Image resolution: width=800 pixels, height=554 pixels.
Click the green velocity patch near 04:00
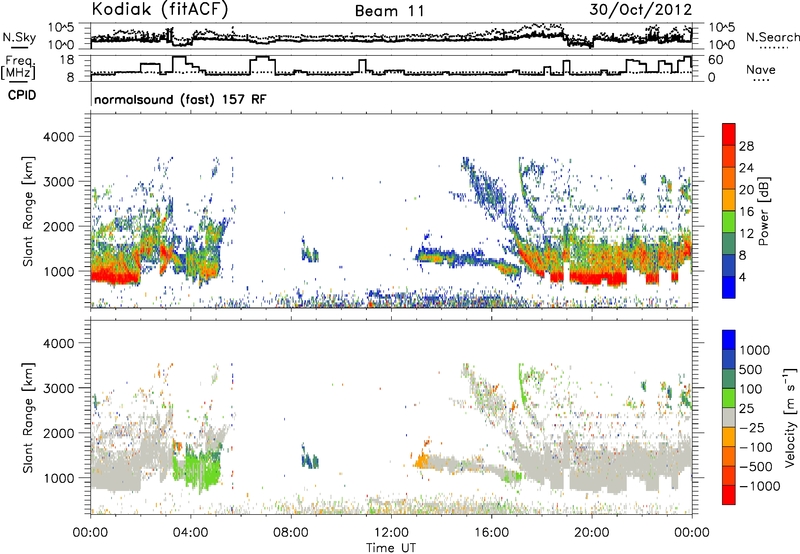[196, 465]
